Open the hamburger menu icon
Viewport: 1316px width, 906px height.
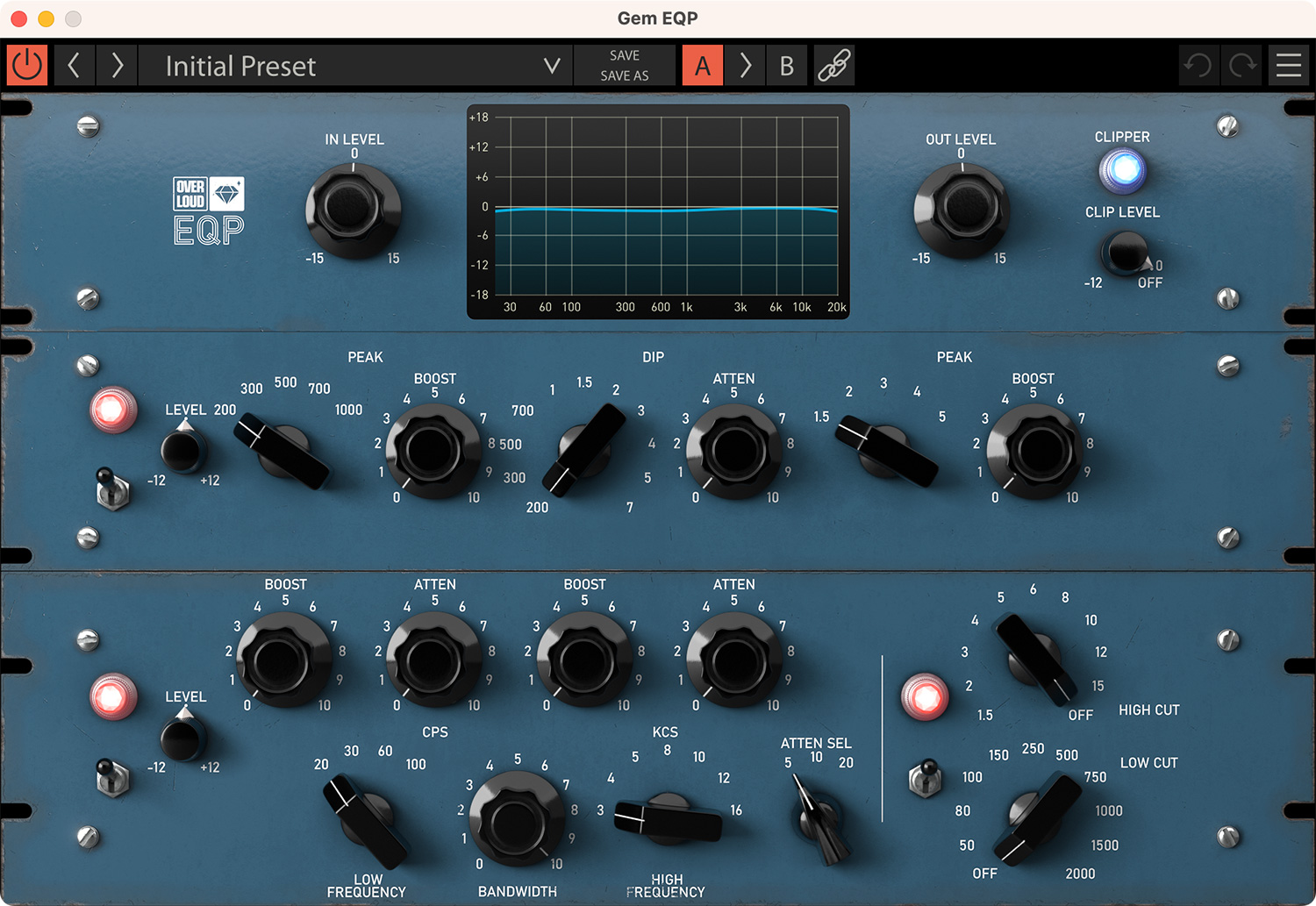1289,65
